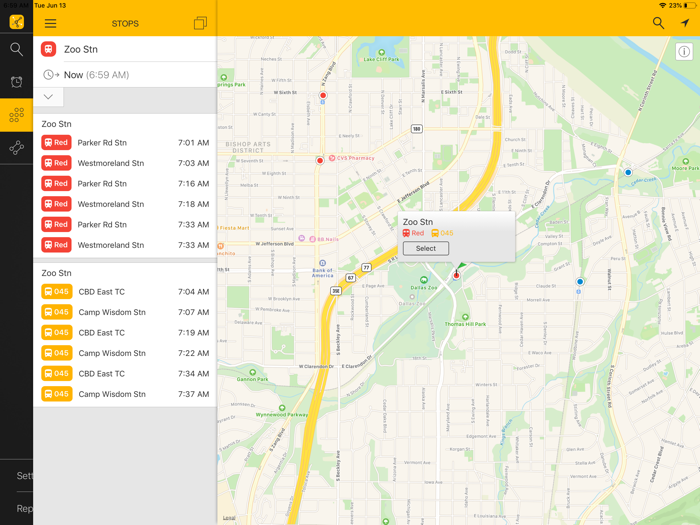This screenshot has width=700, height=525.
Task: Open the alarm clock sidebar icon
Action: coord(17,82)
